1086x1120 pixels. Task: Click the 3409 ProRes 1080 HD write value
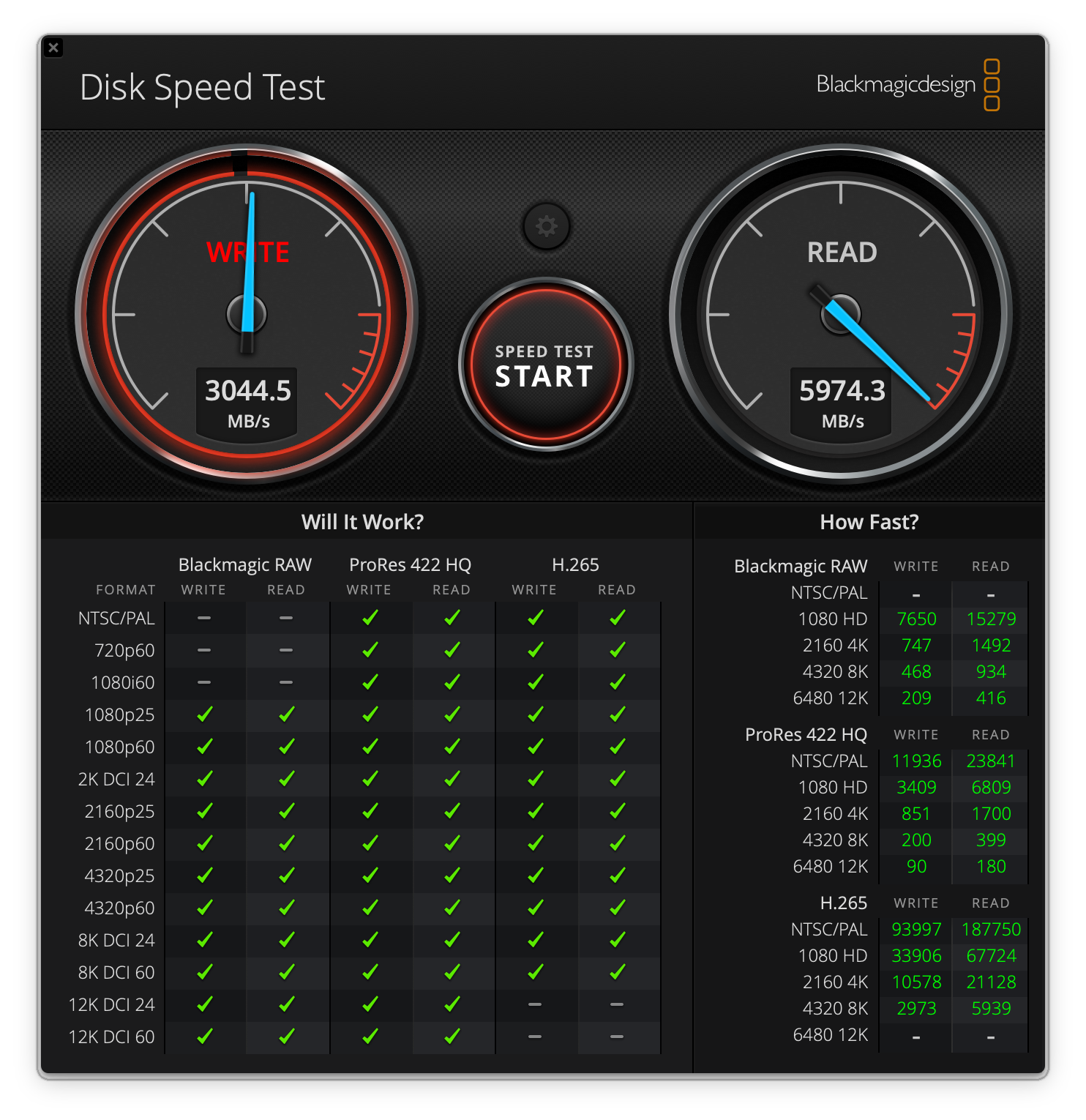[x=916, y=788]
